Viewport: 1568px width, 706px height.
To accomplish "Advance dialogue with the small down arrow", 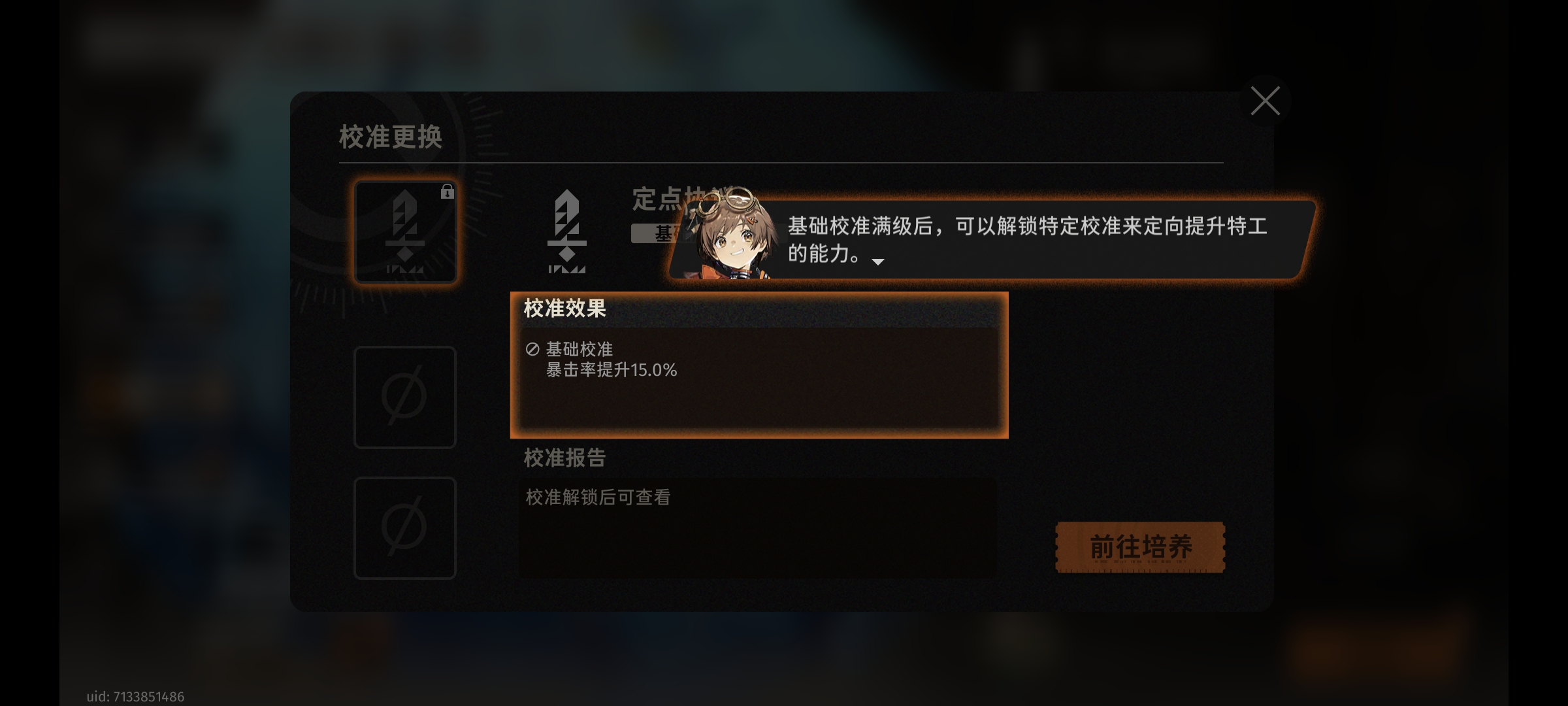I will [x=878, y=261].
